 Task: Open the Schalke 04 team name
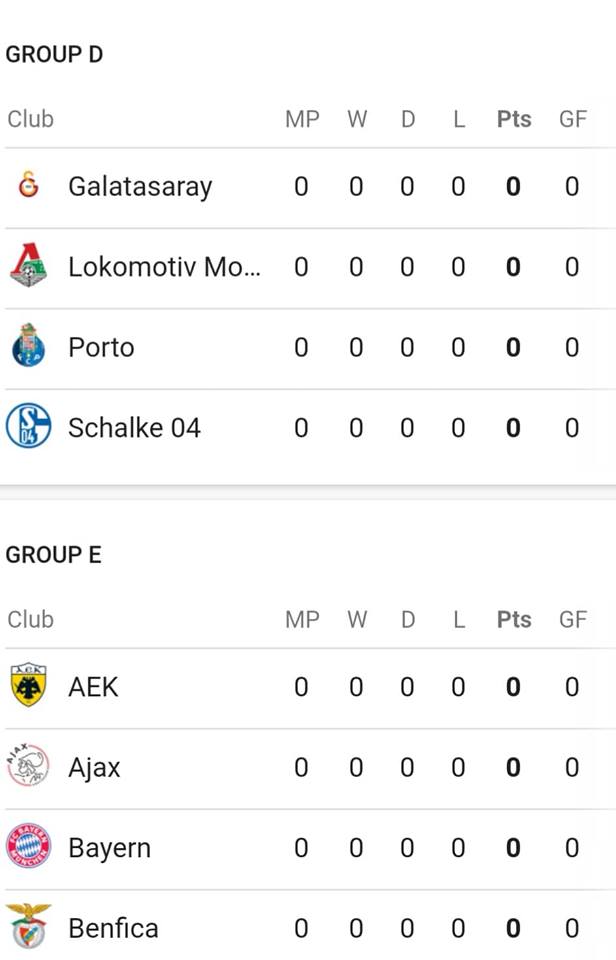pyautogui.click(x=134, y=427)
